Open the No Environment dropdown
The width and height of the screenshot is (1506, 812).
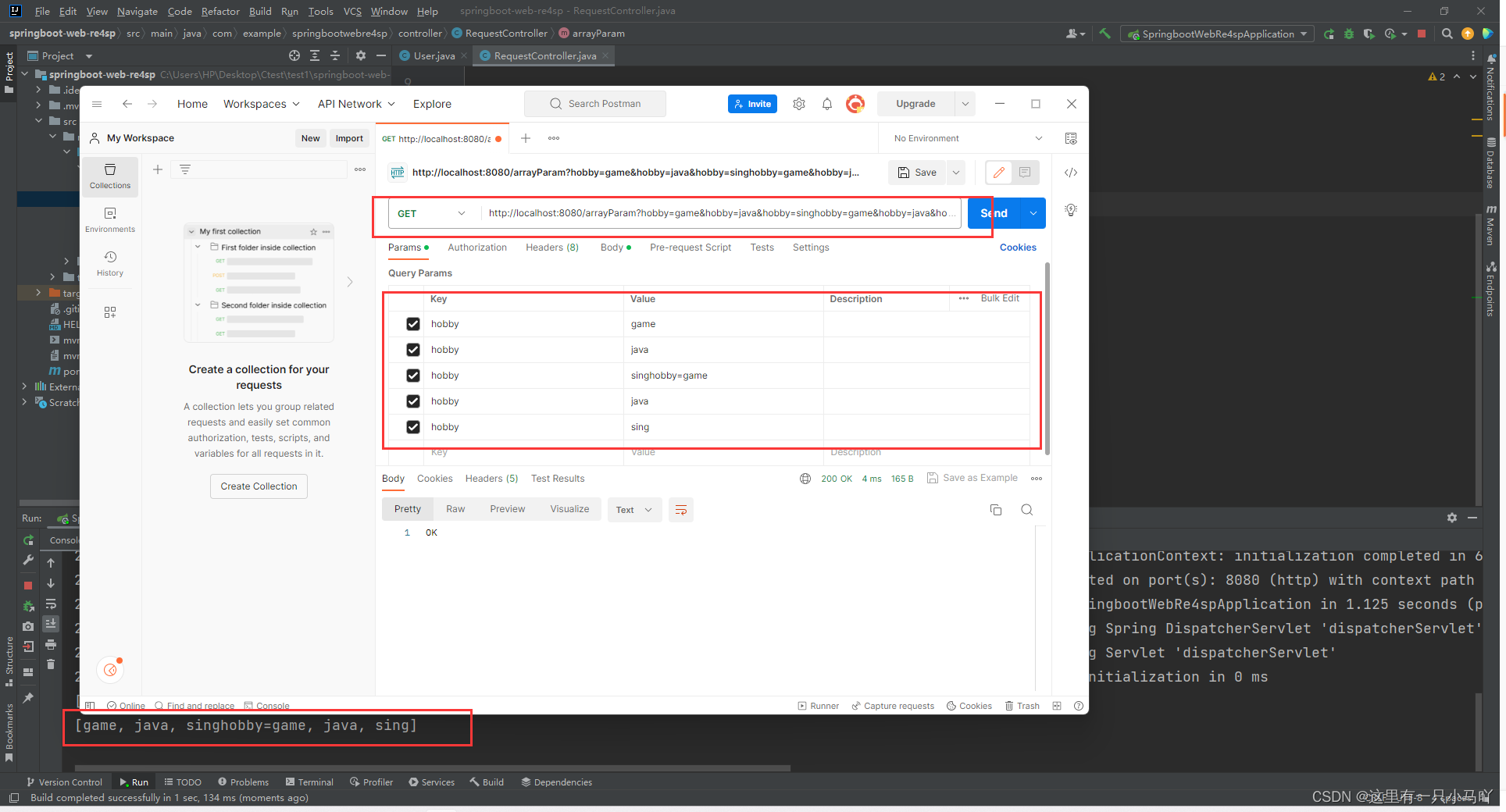968,138
